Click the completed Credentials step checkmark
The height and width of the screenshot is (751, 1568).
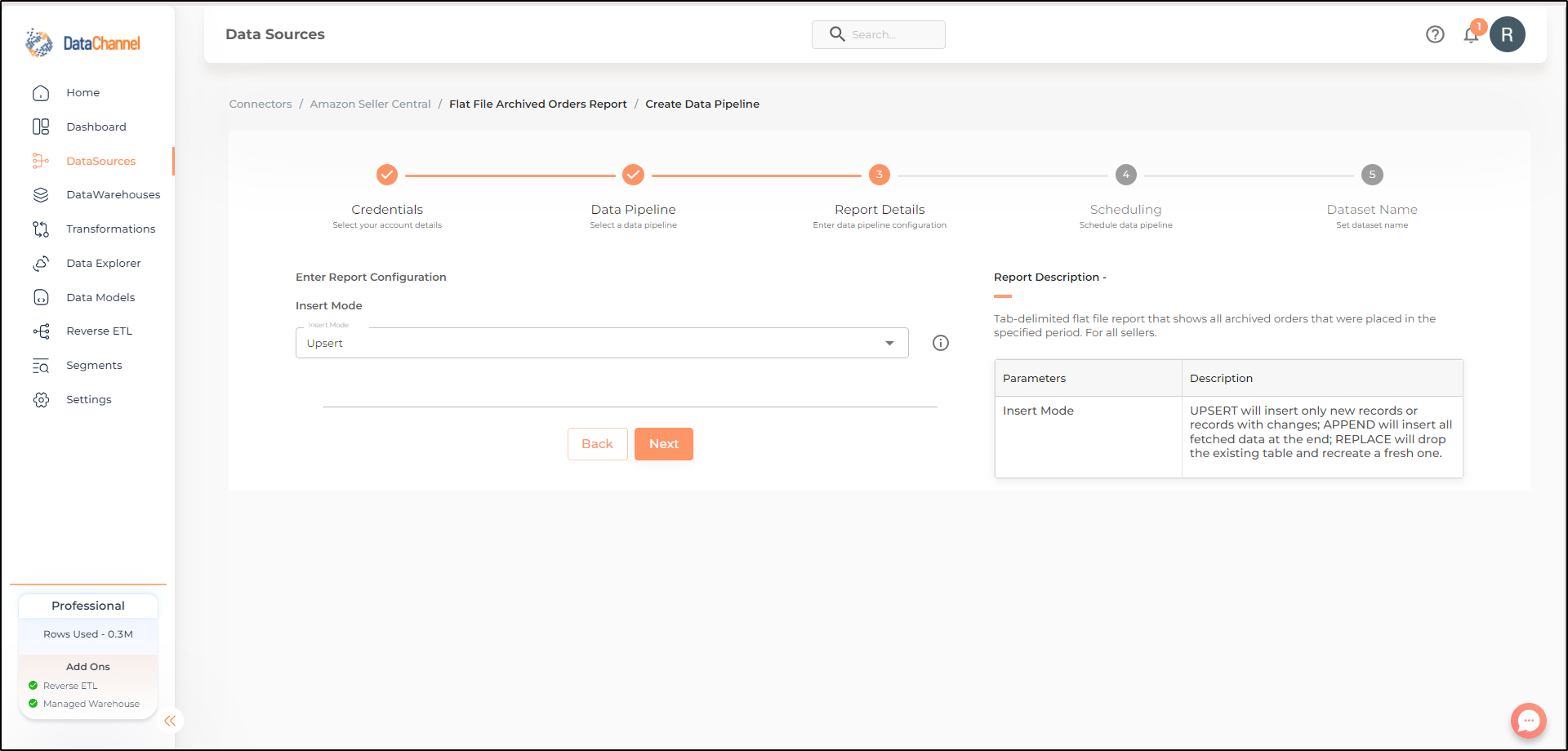[387, 175]
